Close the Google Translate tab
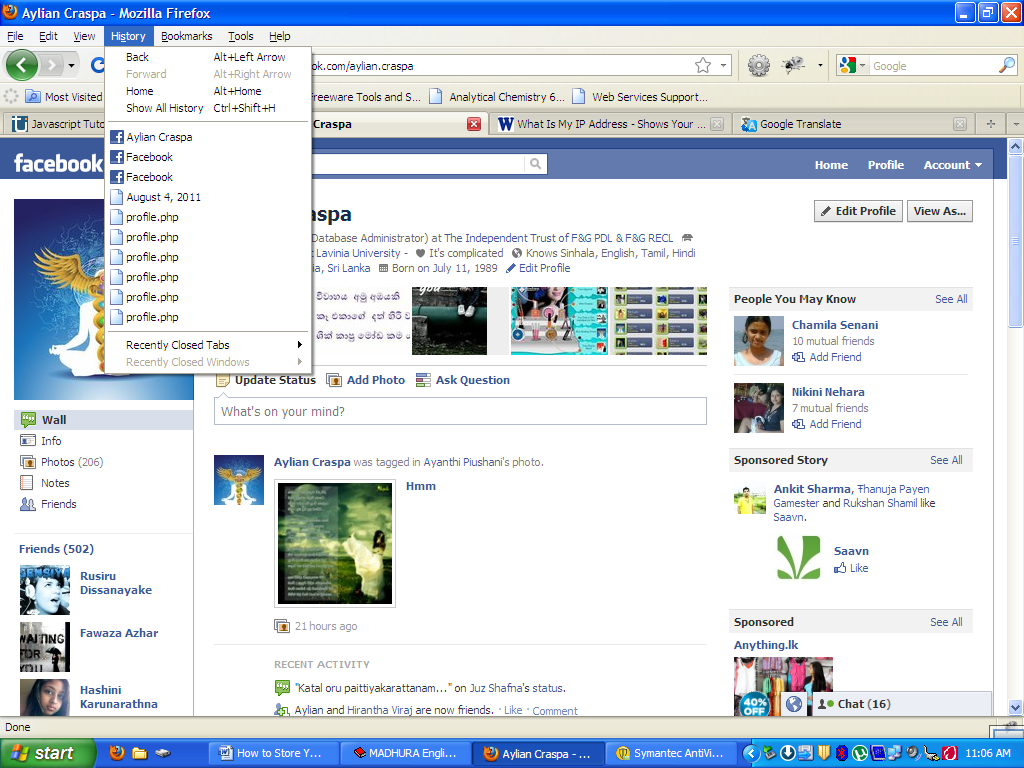1024x768 pixels. tap(959, 124)
